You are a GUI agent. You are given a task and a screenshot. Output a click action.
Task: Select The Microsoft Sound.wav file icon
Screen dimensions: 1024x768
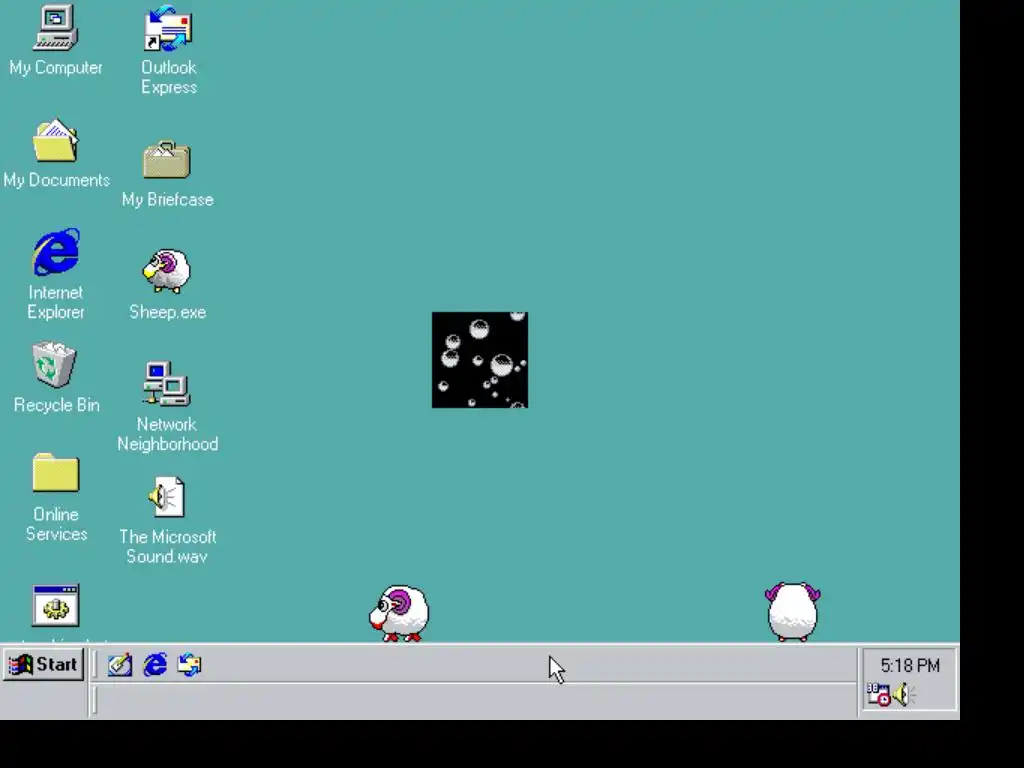[x=167, y=497]
